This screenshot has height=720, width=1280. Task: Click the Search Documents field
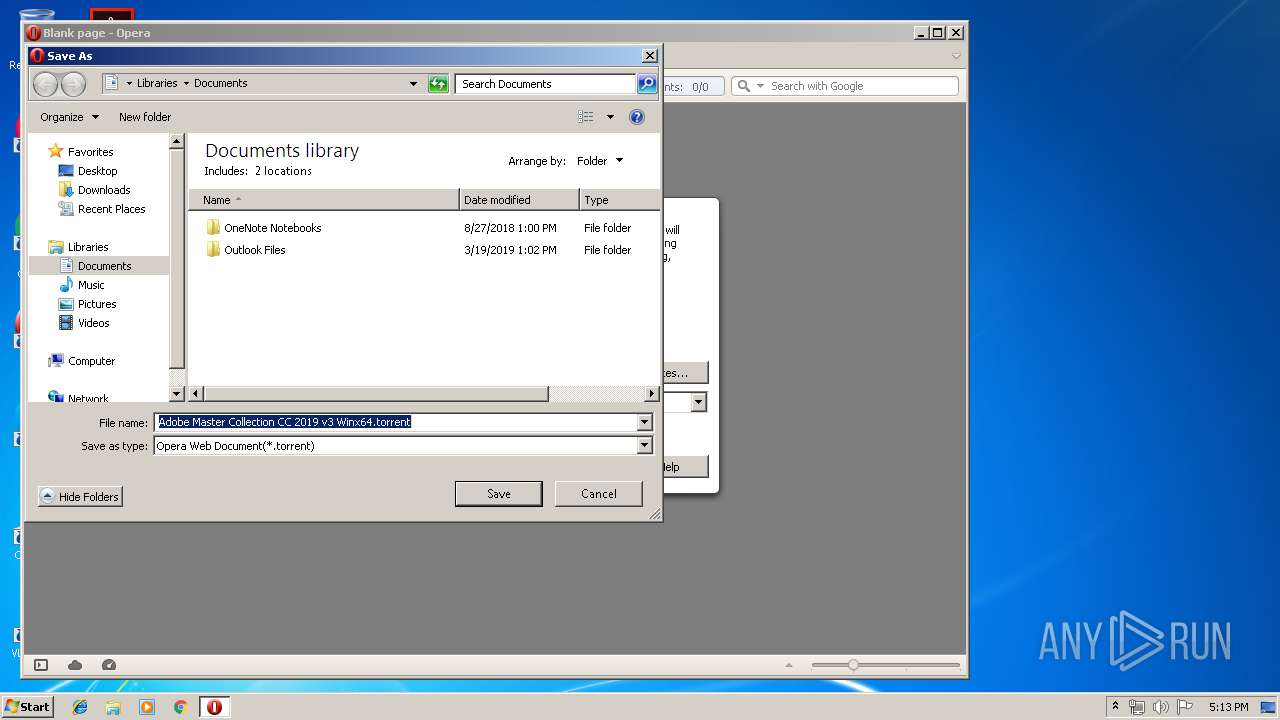545,84
